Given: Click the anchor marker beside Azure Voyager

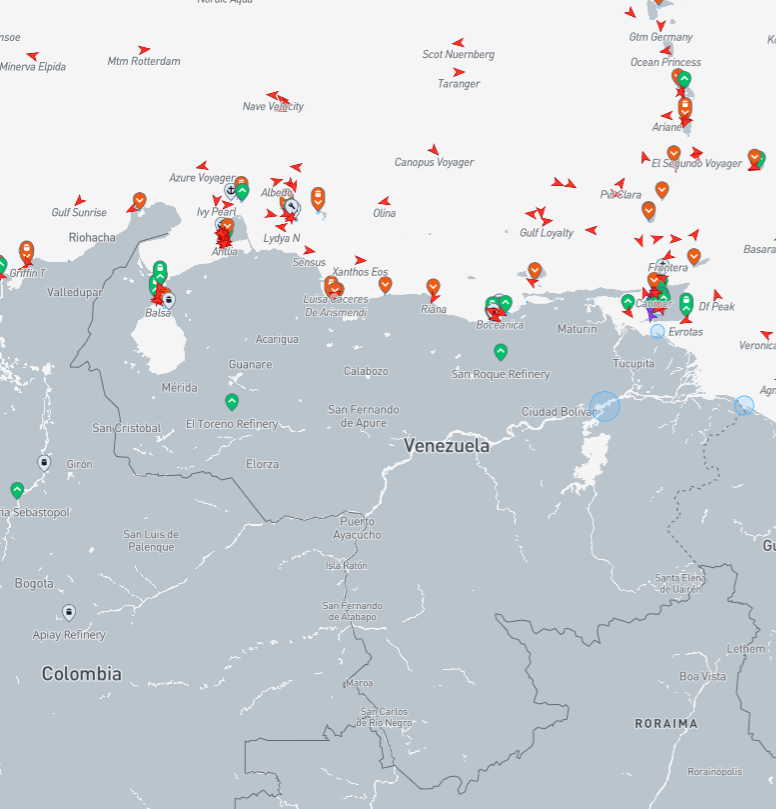Looking at the screenshot, I should click(x=231, y=191).
